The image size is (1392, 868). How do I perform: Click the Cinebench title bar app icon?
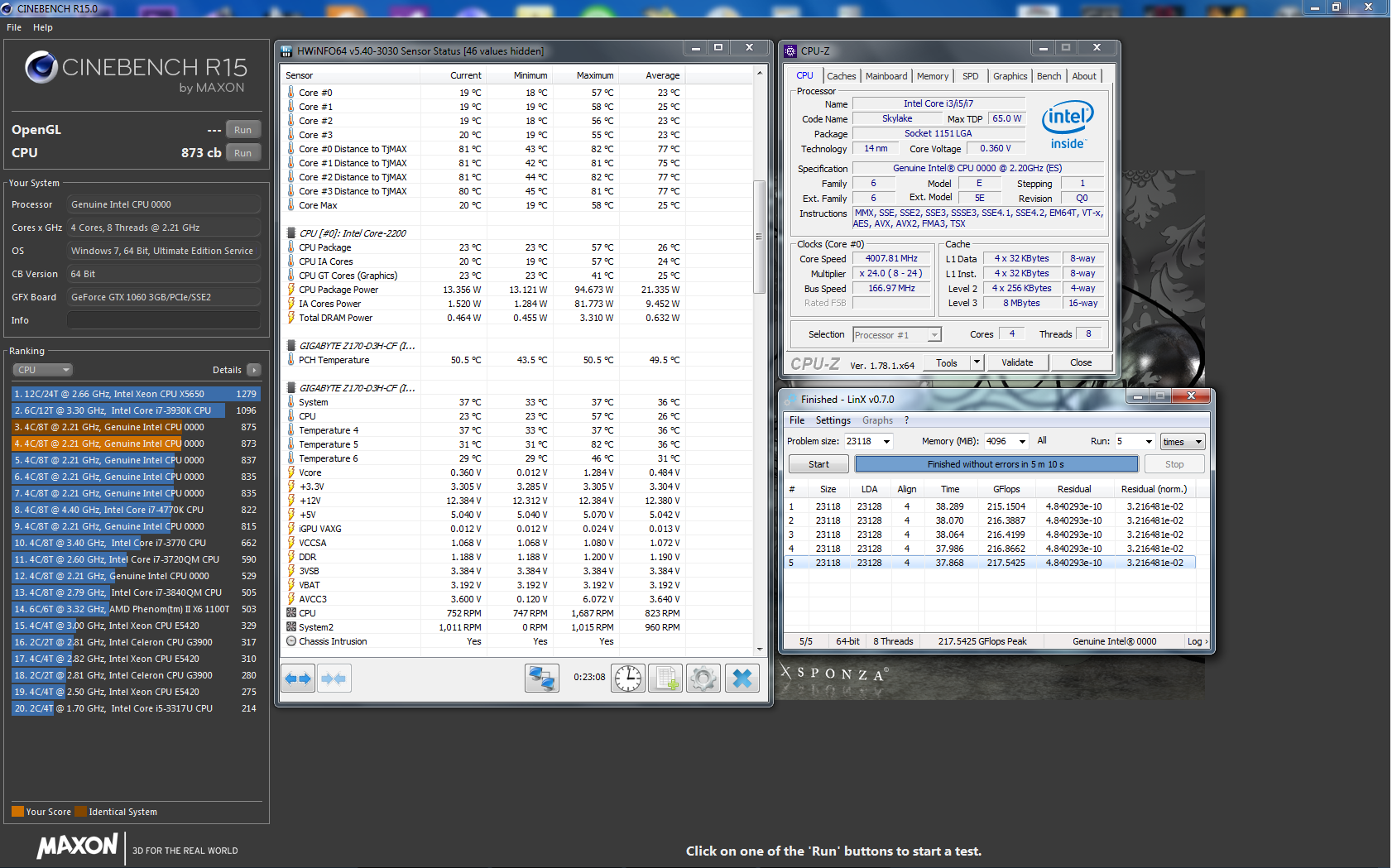tap(7, 8)
